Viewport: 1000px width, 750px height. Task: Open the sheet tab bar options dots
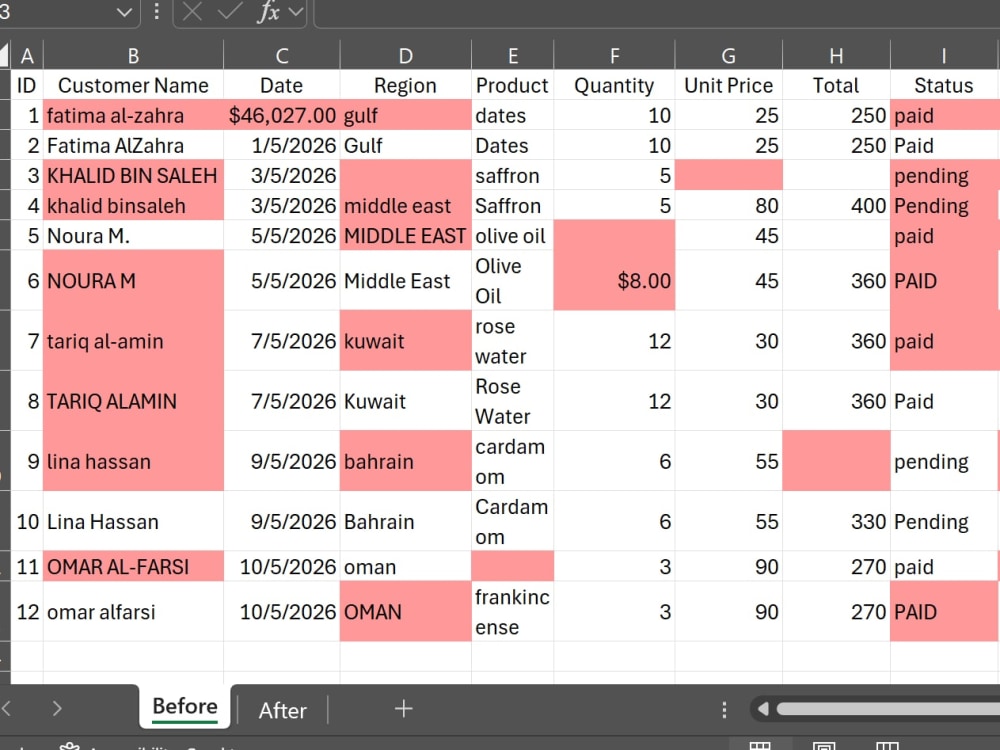click(724, 709)
